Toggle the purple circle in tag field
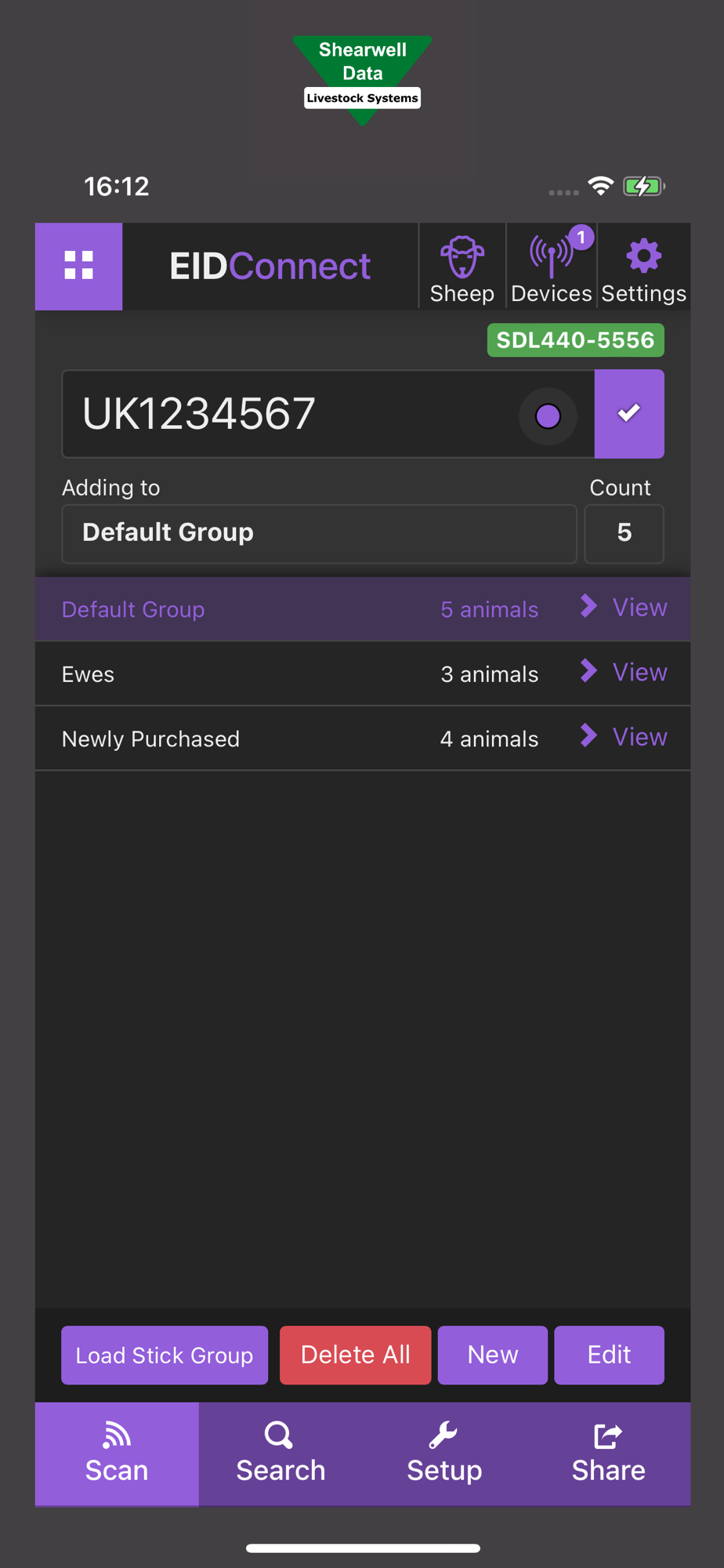 click(x=548, y=416)
